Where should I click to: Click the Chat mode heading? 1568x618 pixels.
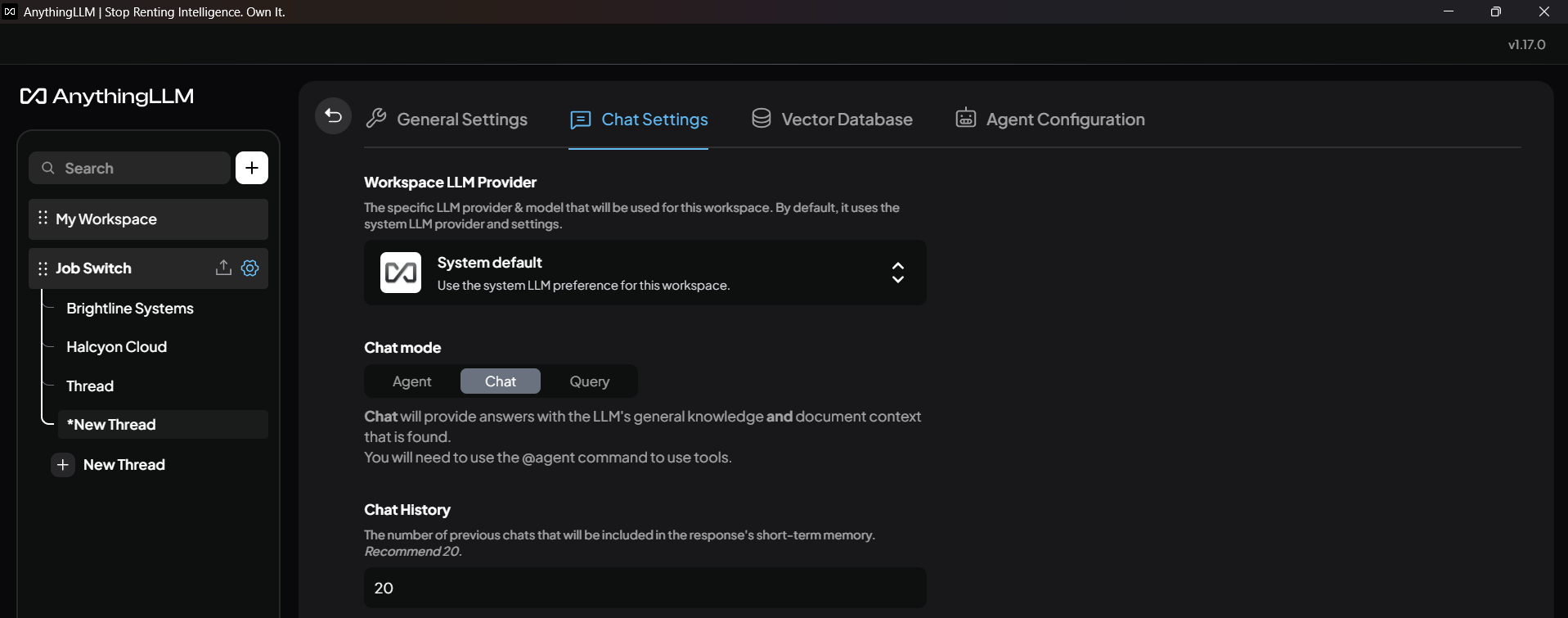402,348
